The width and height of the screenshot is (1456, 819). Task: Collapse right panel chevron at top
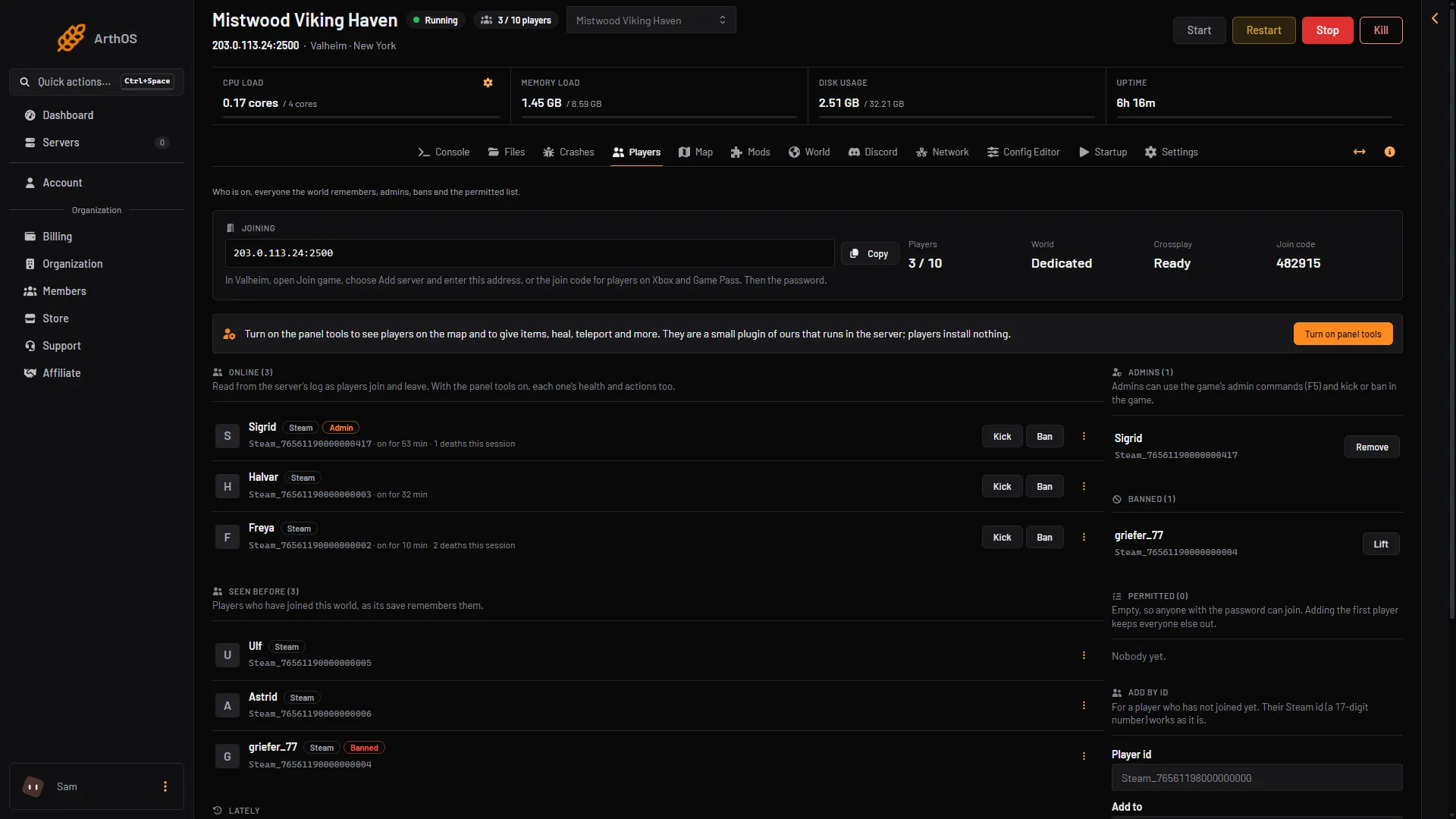pos(1435,18)
